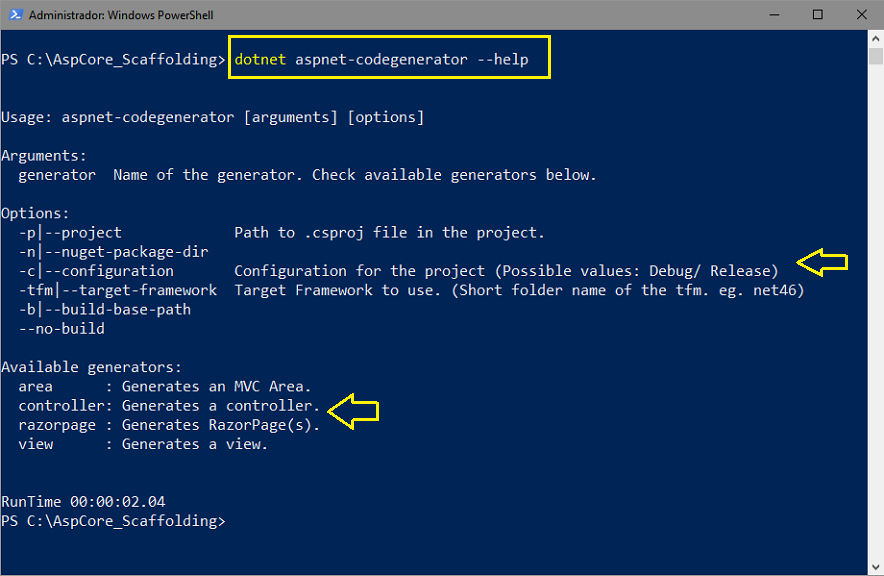
Task: Minimize the PowerShell window
Action: click(774, 15)
